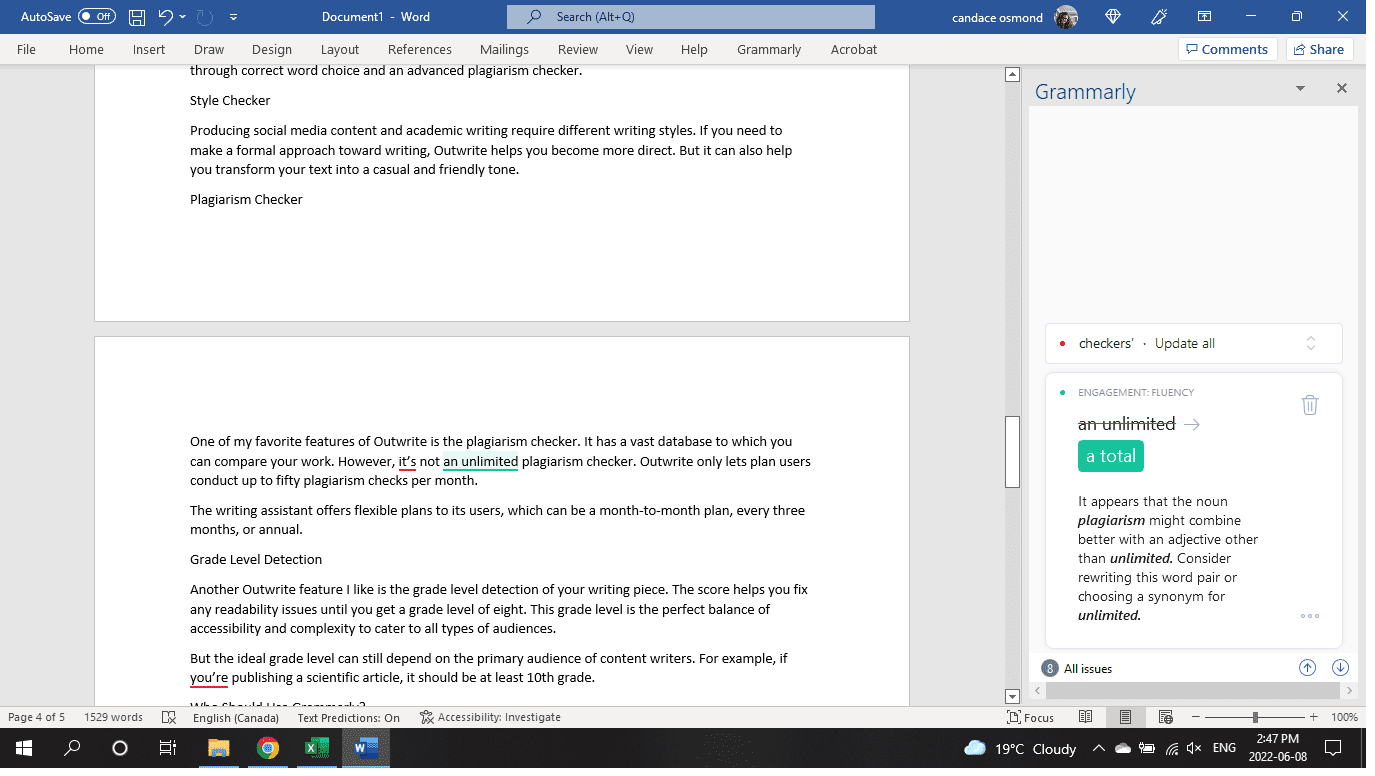Adjust the zoom slider in status bar
The image size is (1375, 776).
(1255, 717)
